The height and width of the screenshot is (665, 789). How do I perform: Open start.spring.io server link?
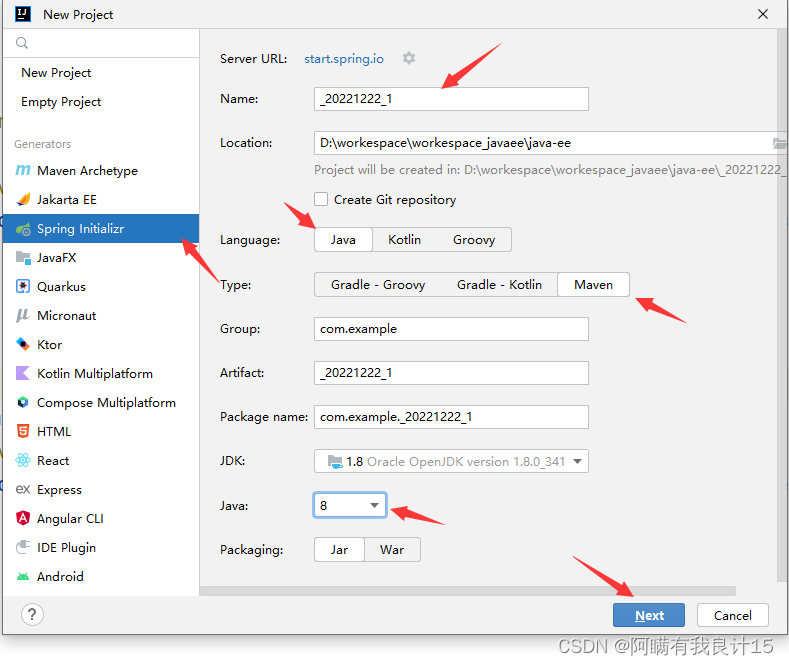(x=344, y=59)
